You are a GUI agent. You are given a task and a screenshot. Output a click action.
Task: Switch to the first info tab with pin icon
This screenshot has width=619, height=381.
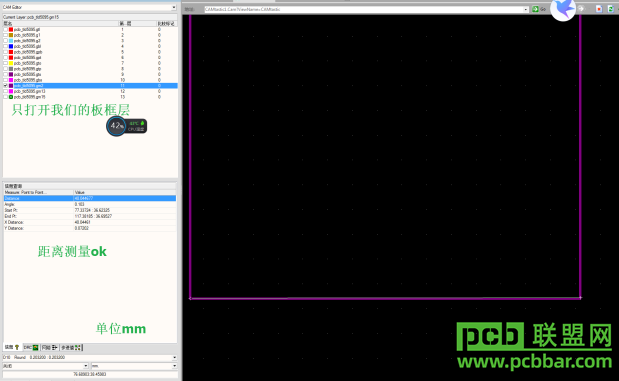pos(12,347)
